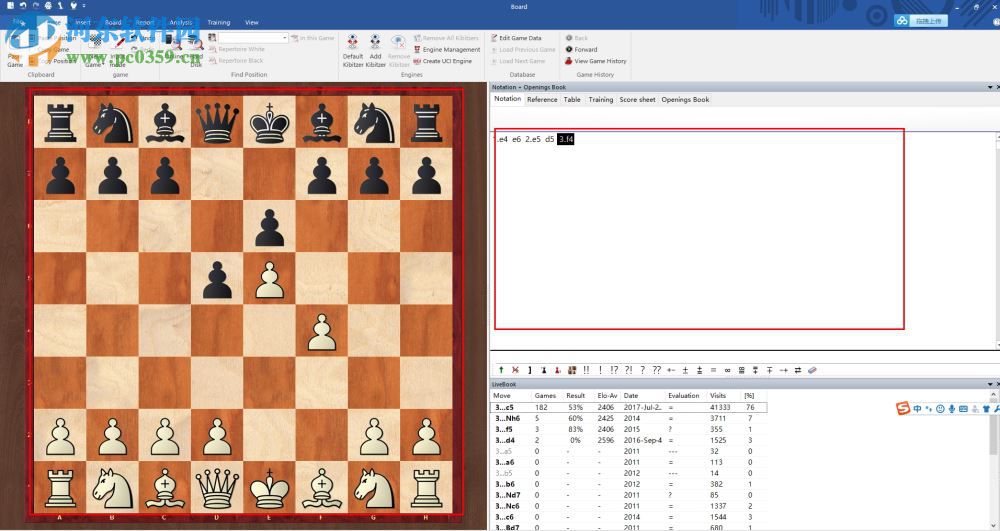Click the cloud upload button

click(x=921, y=21)
